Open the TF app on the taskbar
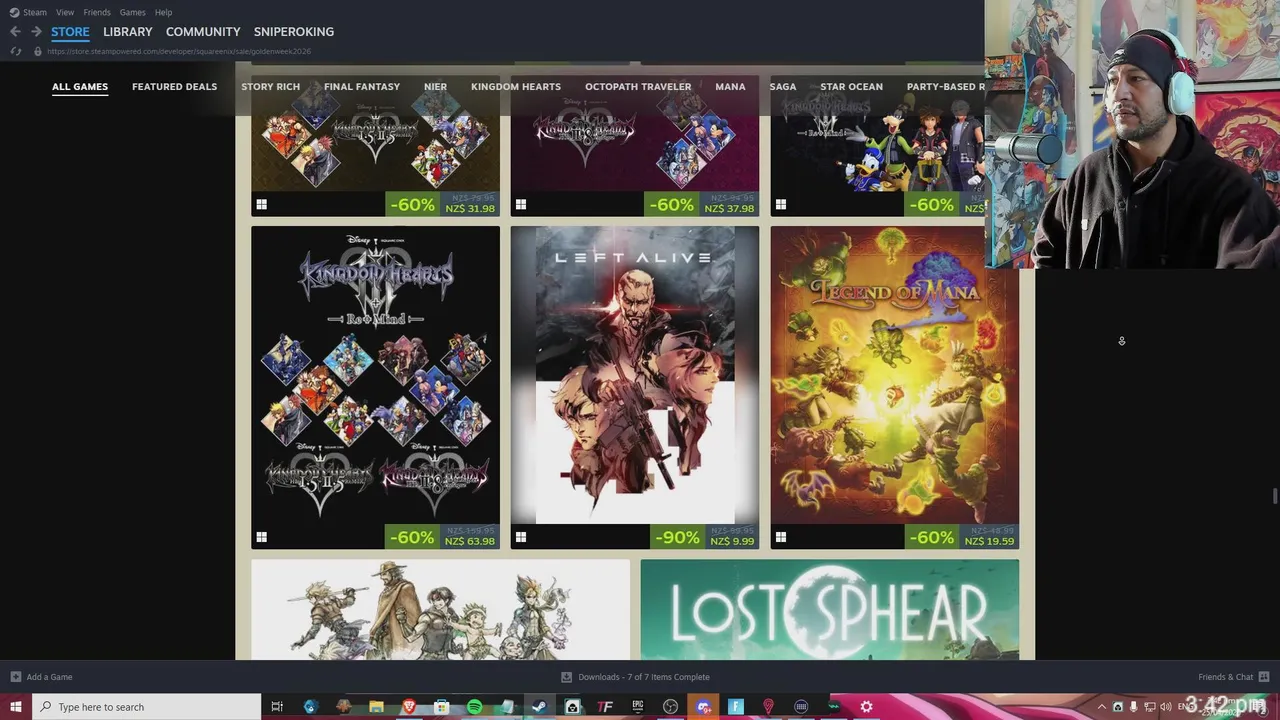This screenshot has width=1280, height=720. pos(605,707)
